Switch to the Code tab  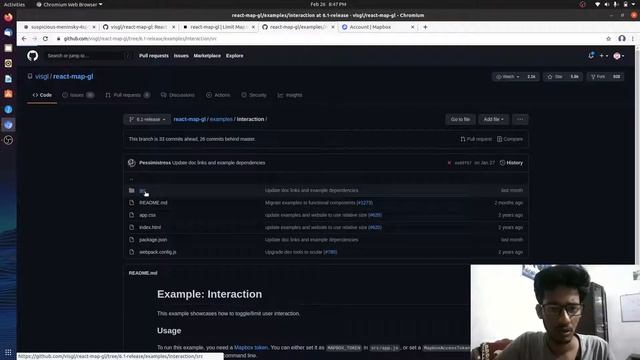coord(42,95)
